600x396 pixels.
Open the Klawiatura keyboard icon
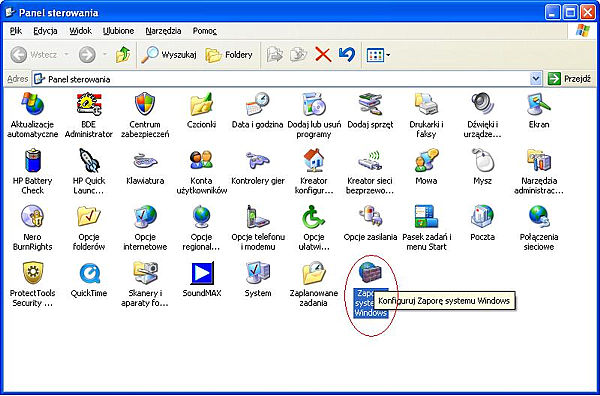[x=145, y=160]
